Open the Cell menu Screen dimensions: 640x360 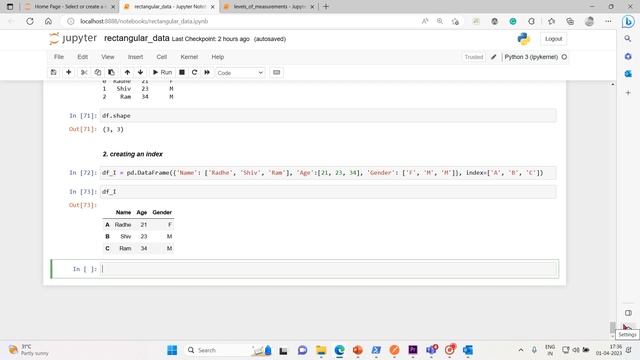162,57
